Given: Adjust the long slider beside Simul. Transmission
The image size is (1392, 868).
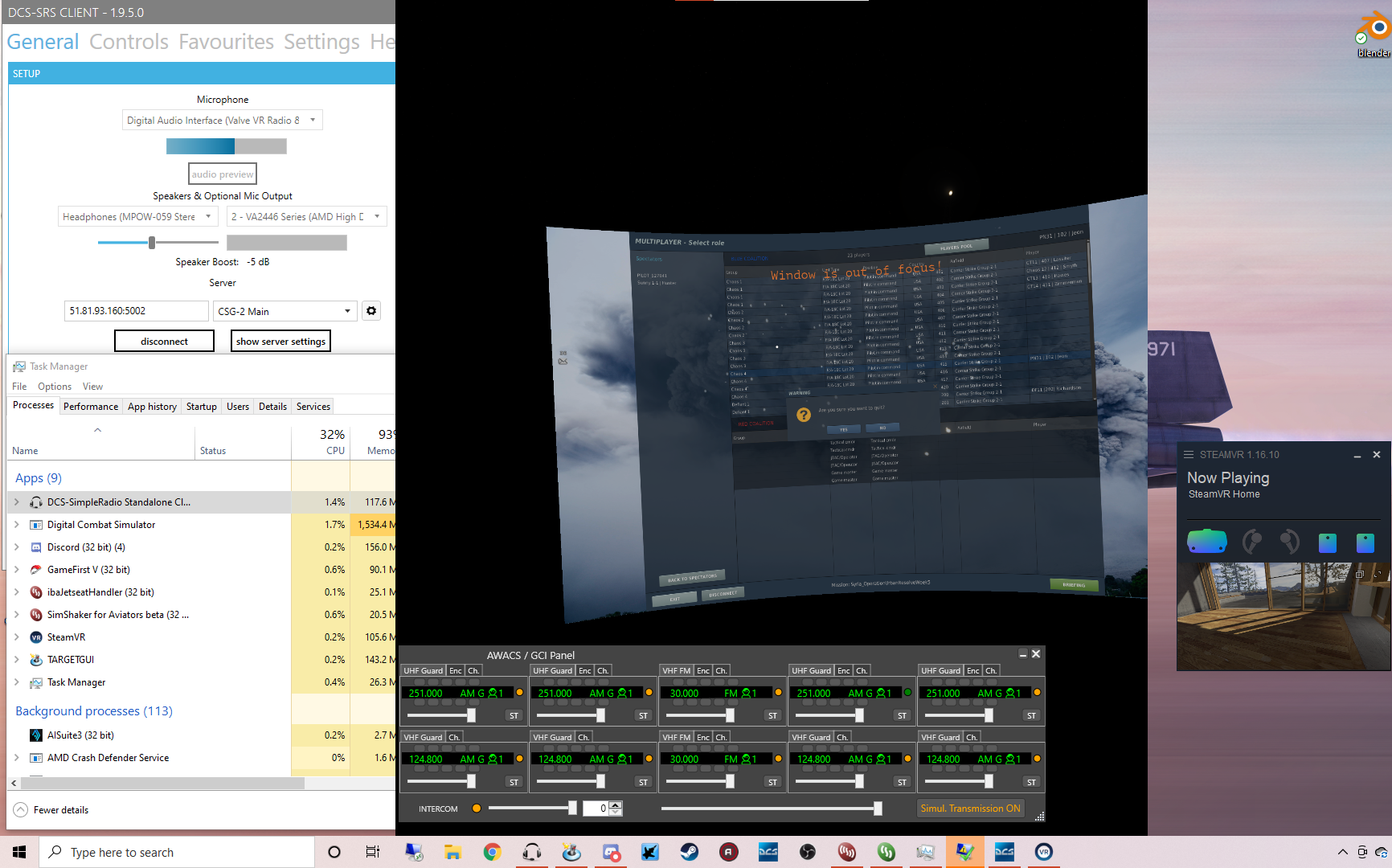Looking at the screenshot, I should point(772,809).
